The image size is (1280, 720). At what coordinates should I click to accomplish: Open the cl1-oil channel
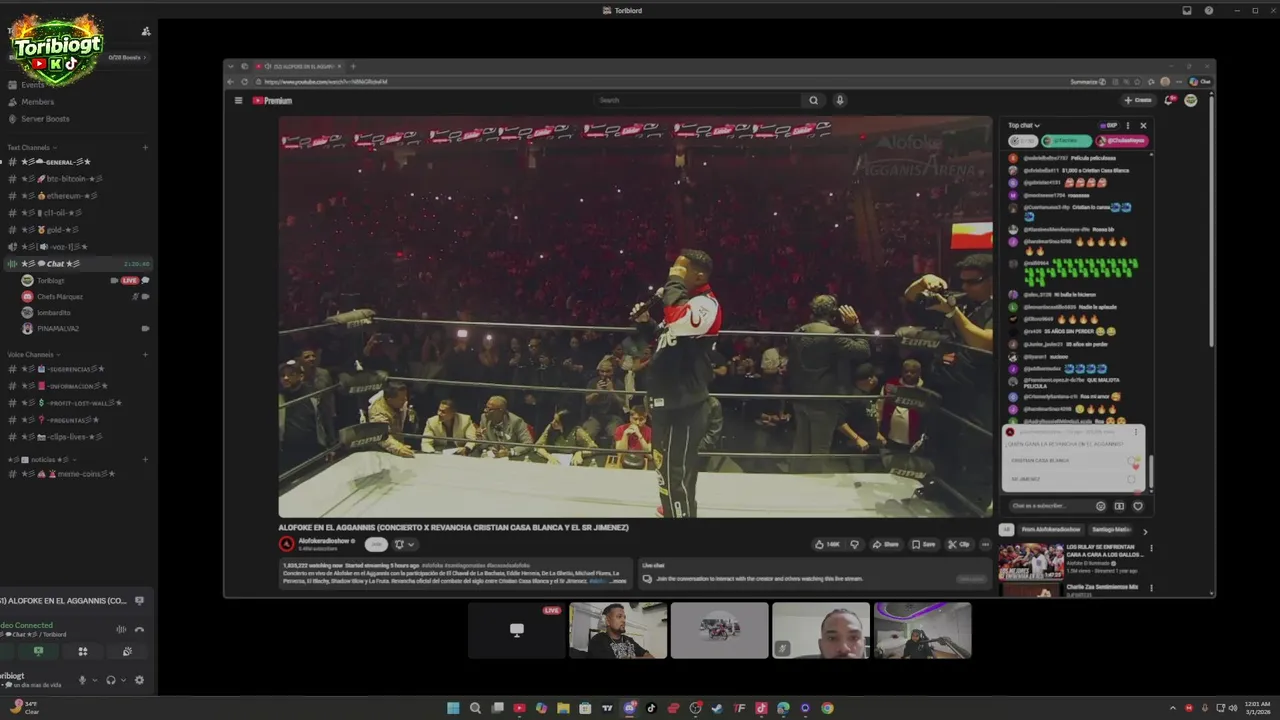[50, 213]
